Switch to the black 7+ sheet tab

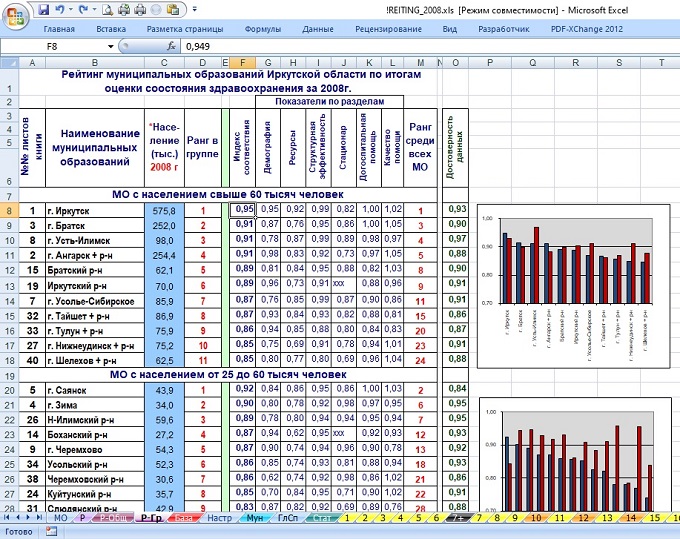pos(459,518)
